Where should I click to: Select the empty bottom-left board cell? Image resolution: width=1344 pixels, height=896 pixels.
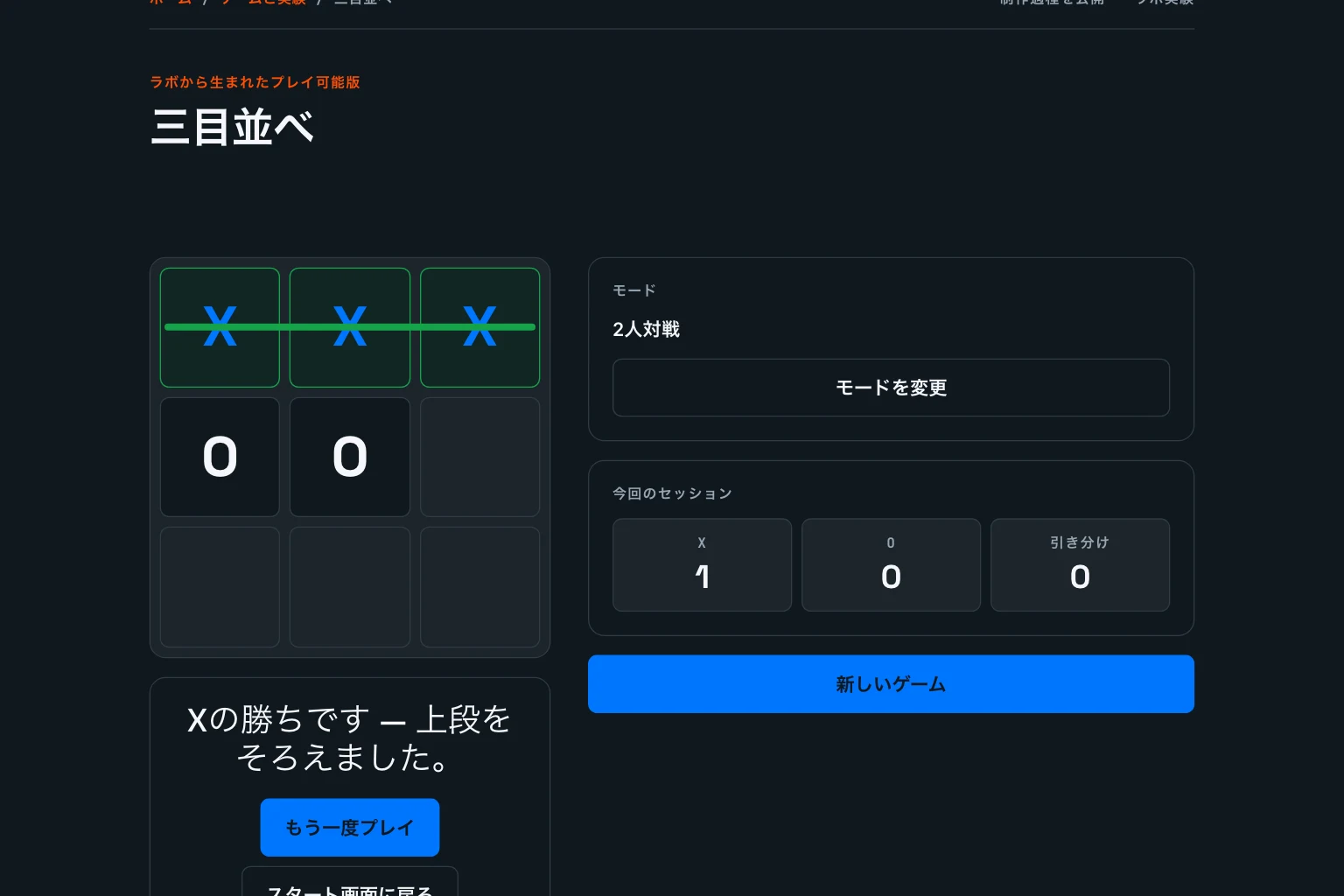[220, 587]
